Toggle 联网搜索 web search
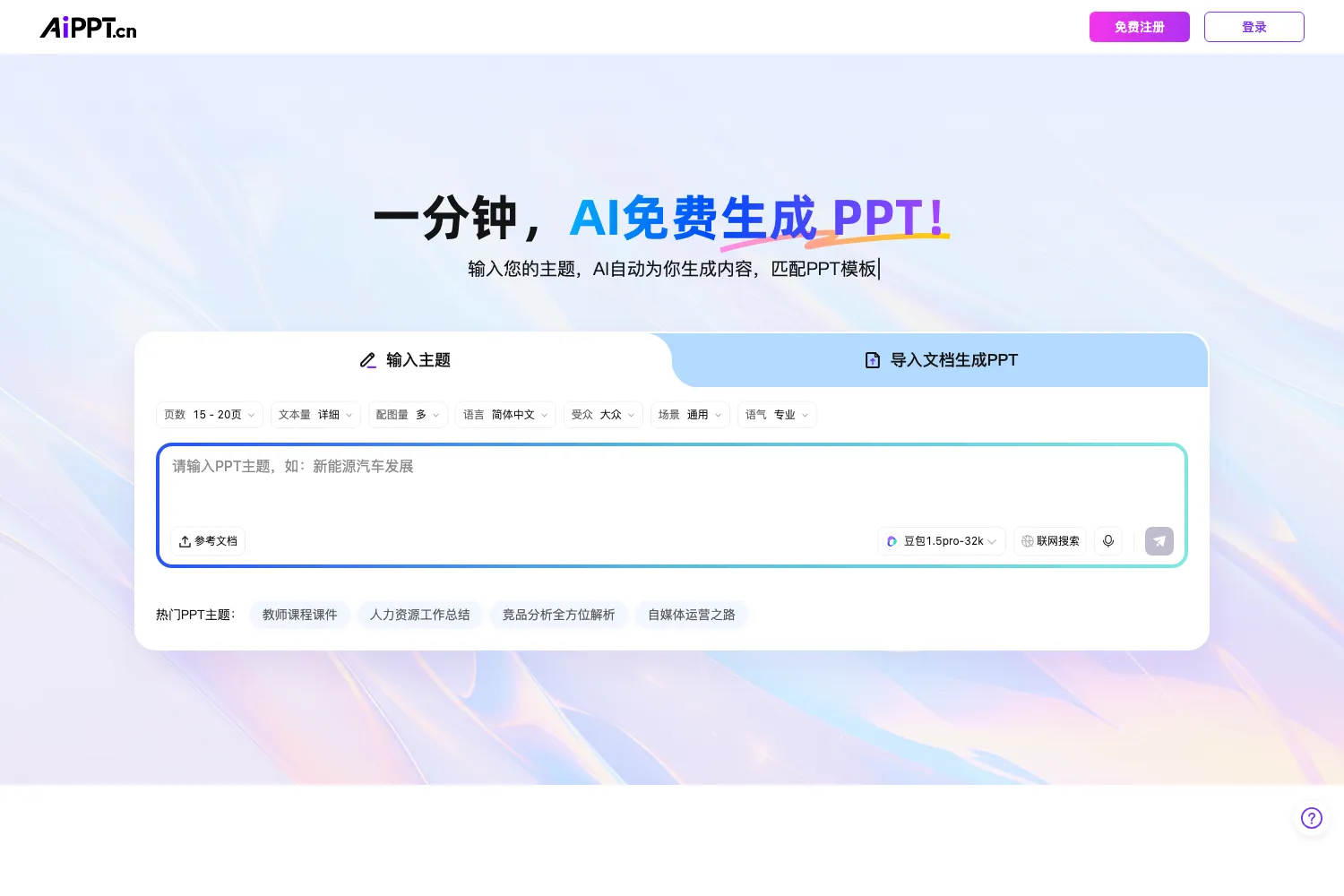The height and width of the screenshot is (896, 1344). 1050,541
